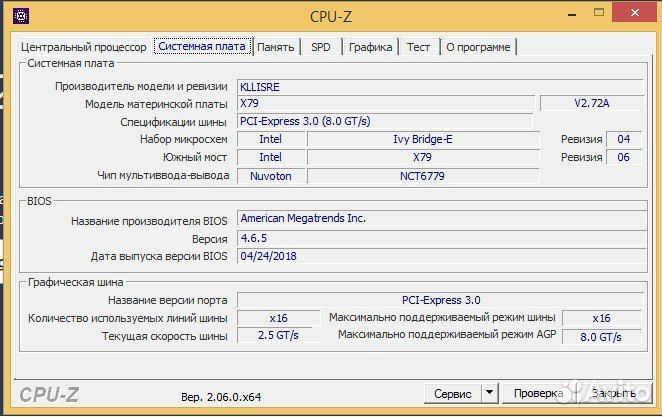Image resolution: width=662 pixels, height=417 pixels.
Task: Select southbridge revision 06 field
Action: click(x=624, y=157)
